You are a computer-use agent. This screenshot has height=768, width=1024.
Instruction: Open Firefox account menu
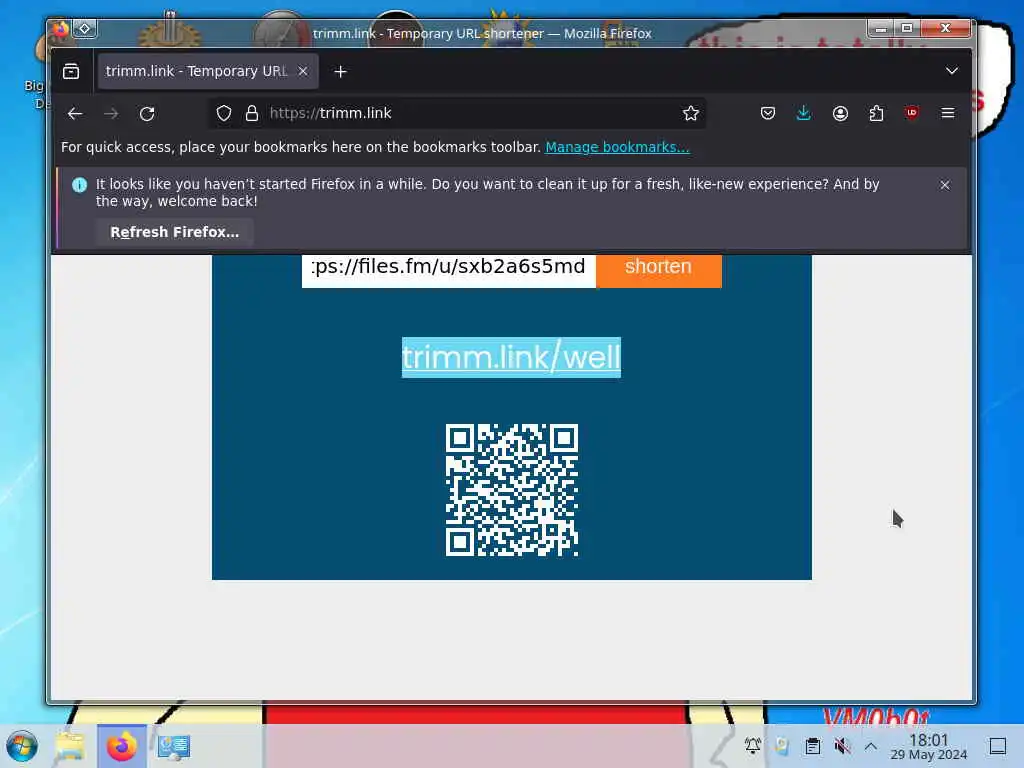point(840,113)
